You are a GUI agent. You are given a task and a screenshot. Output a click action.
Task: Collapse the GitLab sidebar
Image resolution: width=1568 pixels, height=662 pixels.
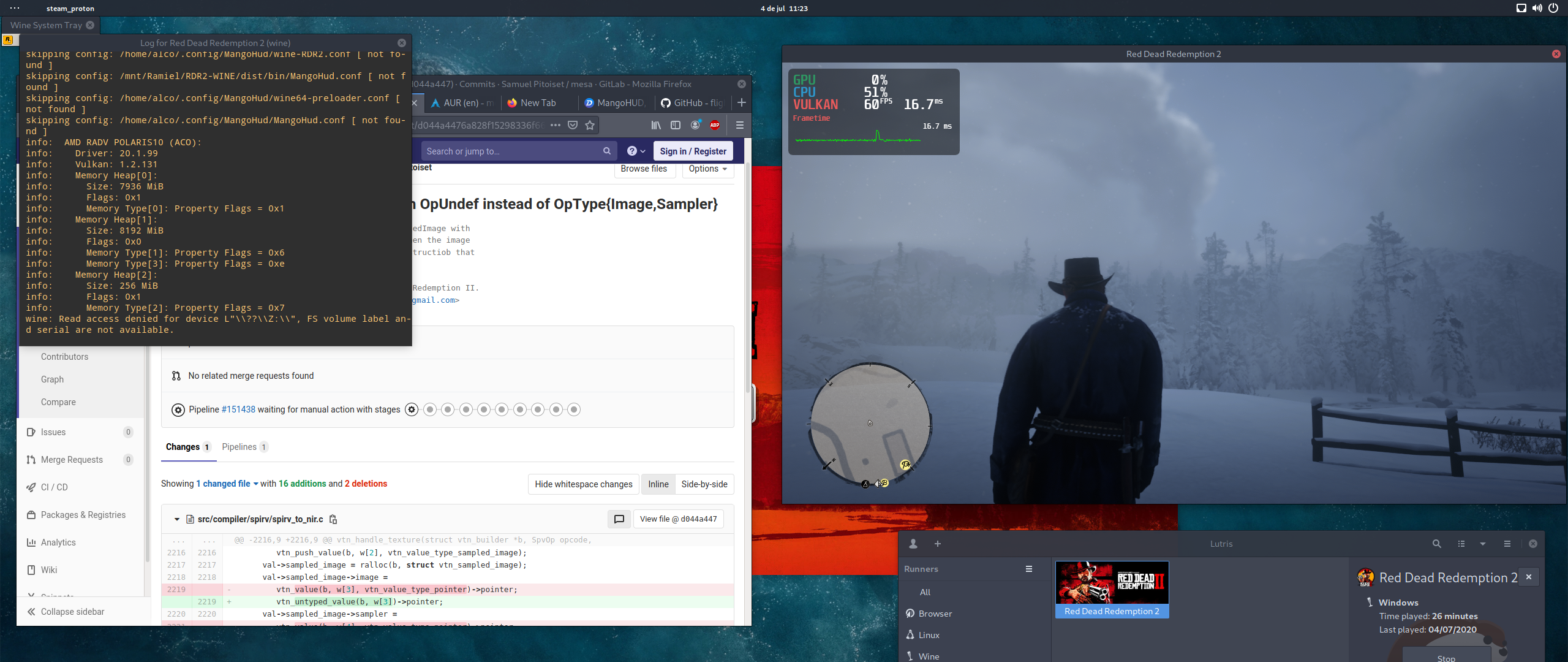66,612
